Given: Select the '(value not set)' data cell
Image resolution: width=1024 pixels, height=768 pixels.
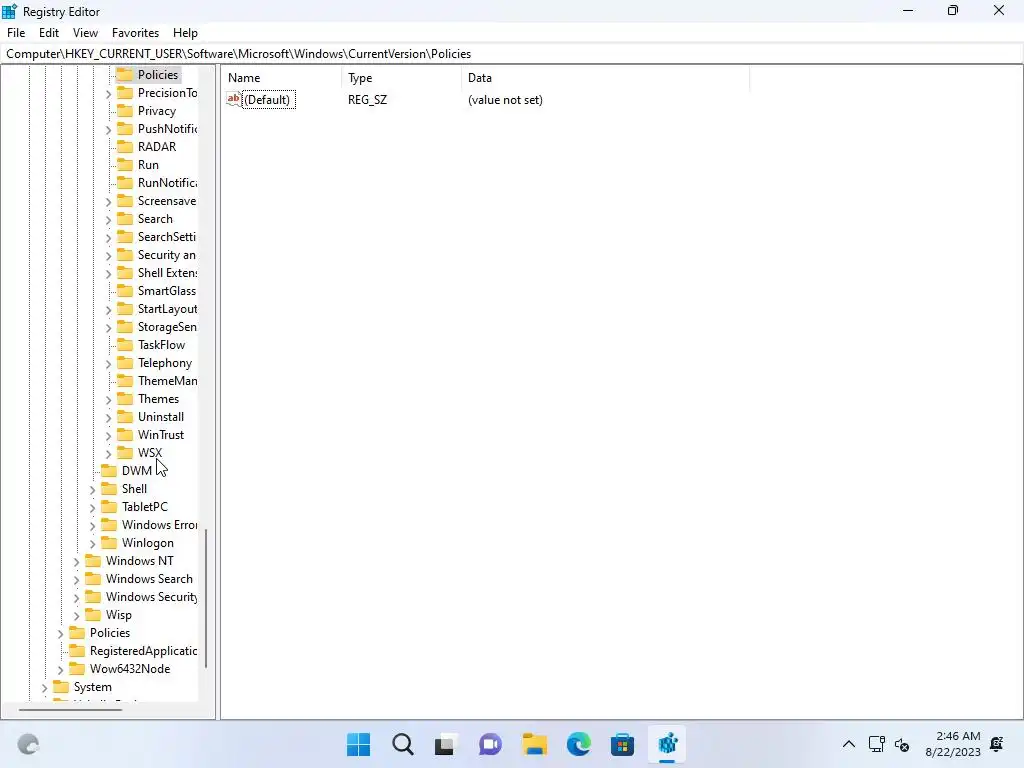Looking at the screenshot, I should tap(505, 100).
